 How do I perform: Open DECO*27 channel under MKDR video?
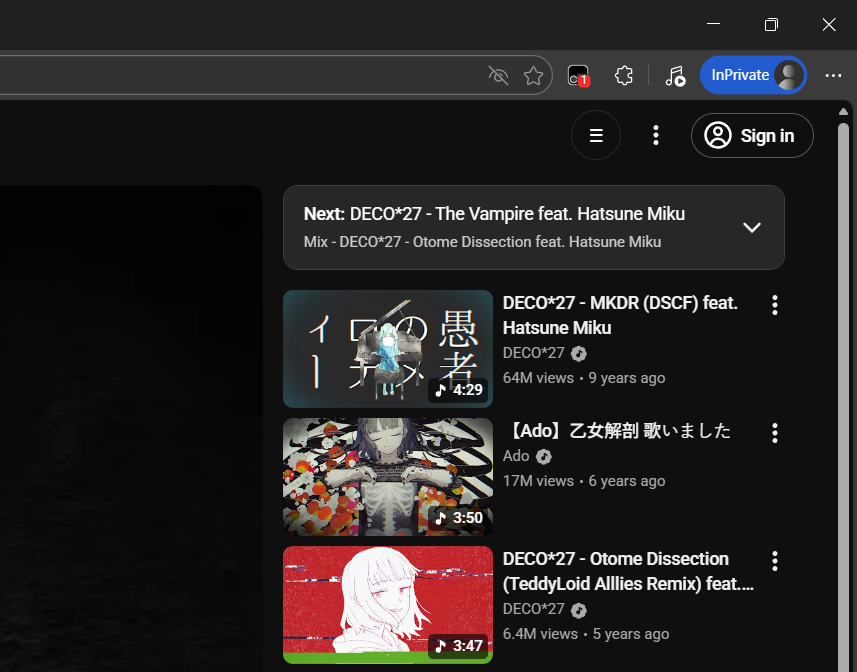click(533, 353)
